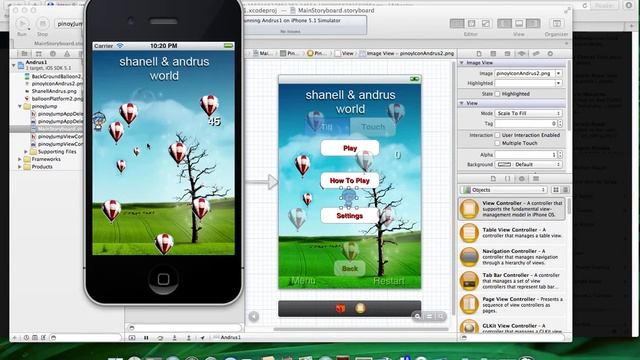The image size is (640, 360).
Task: Switch object library to list view
Action: [566, 190]
